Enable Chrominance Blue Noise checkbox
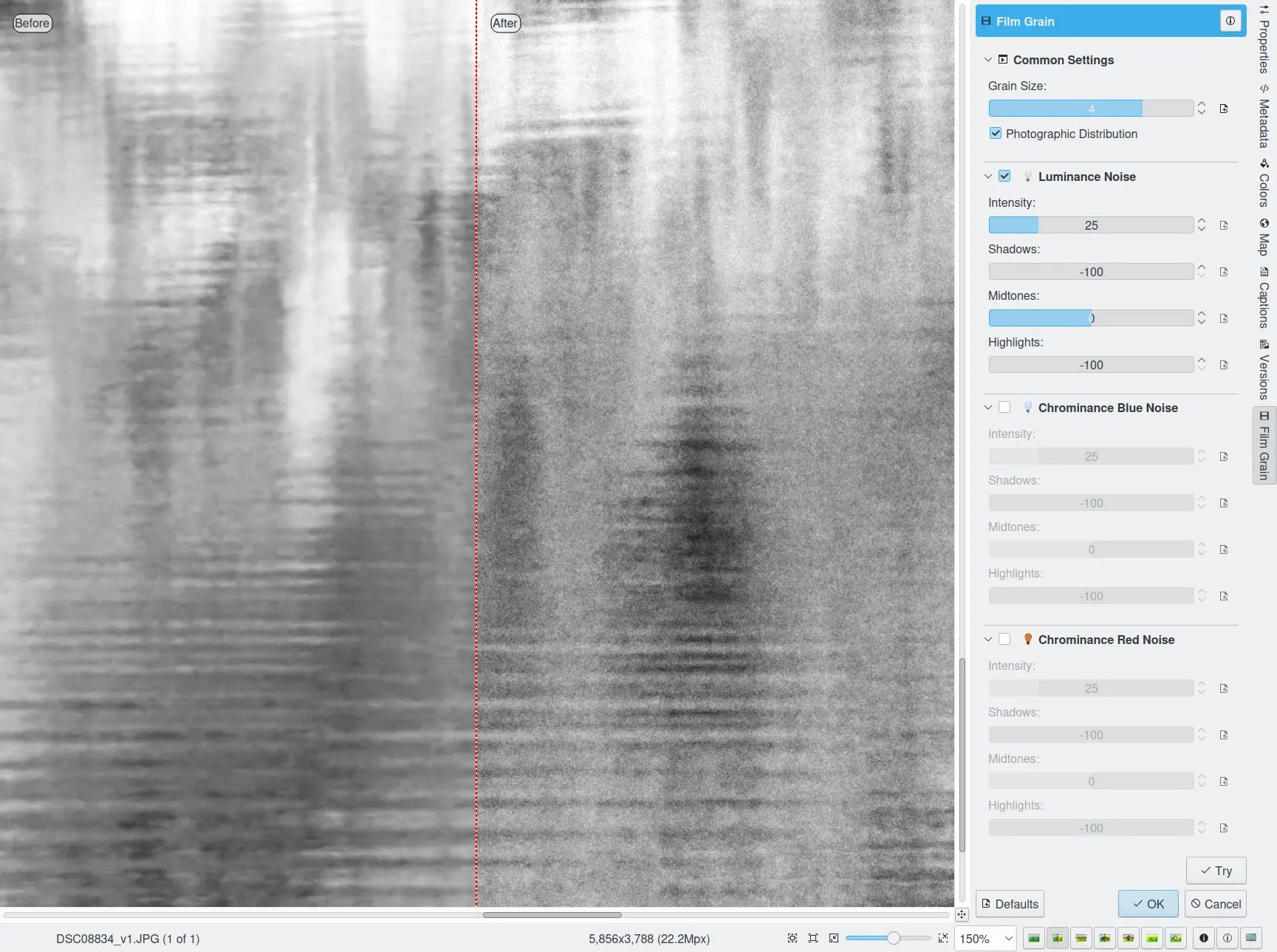Image resolution: width=1277 pixels, height=952 pixels. coord(1004,408)
